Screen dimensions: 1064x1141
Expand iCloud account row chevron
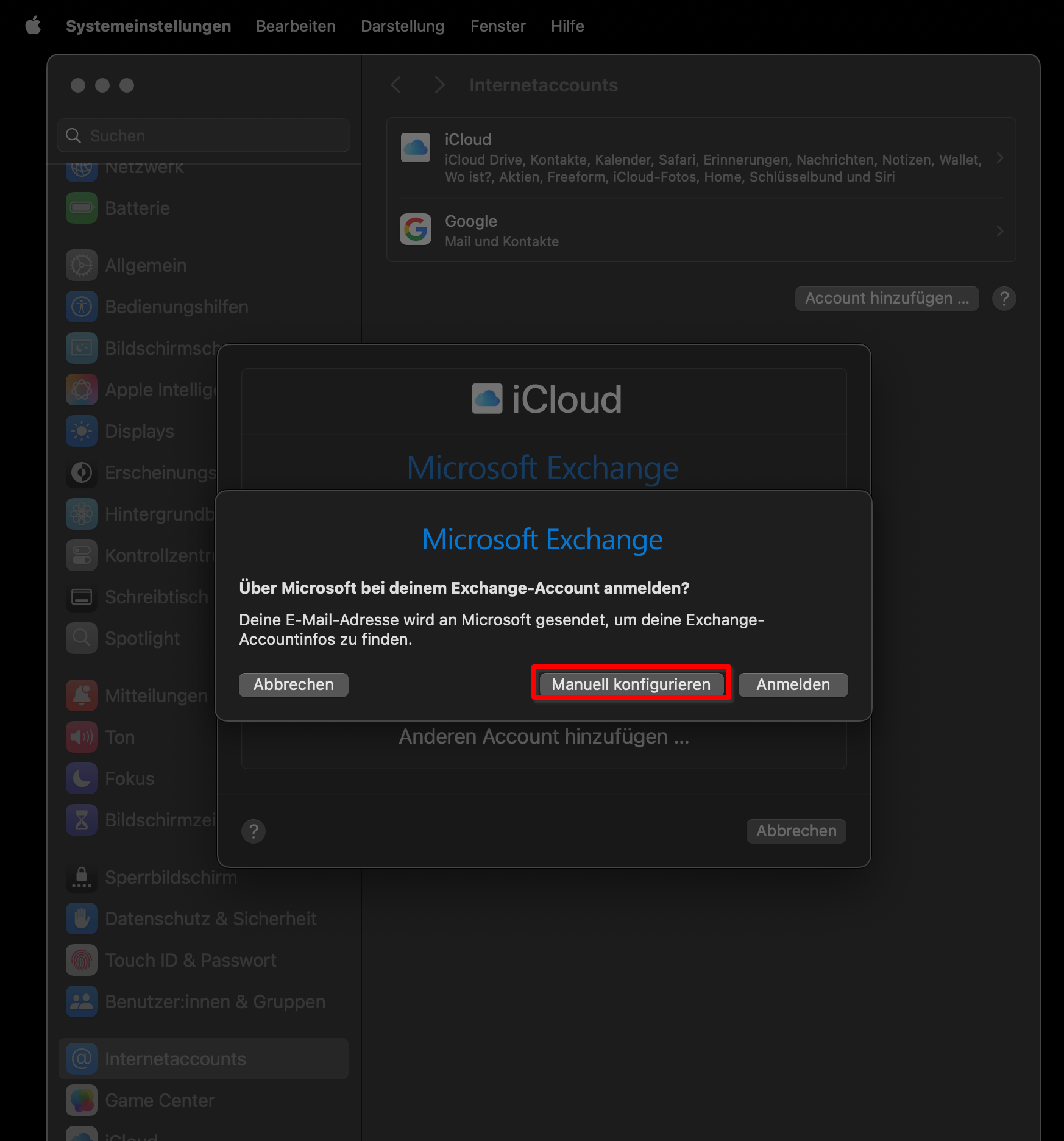(x=999, y=158)
